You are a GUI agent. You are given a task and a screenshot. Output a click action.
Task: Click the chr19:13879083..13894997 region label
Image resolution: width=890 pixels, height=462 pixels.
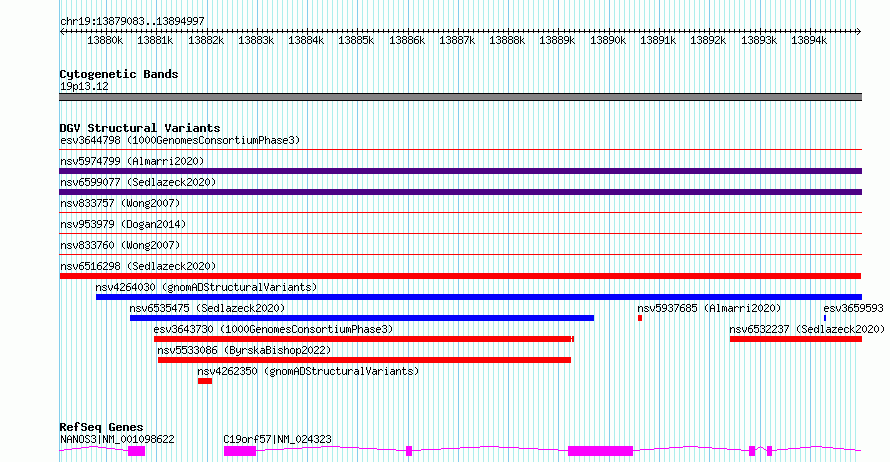pos(132,21)
